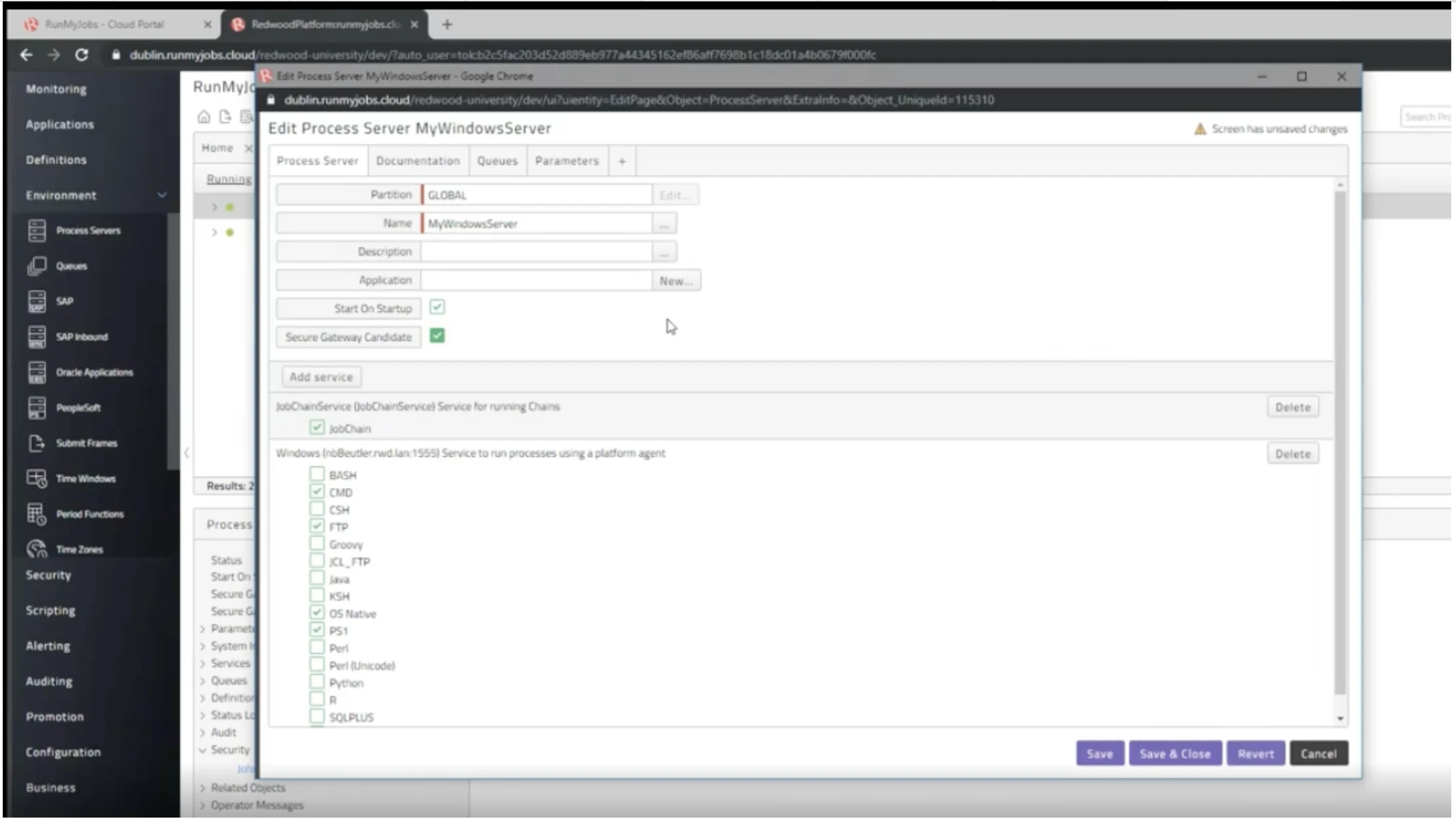Click the Revert button
This screenshot has width=1456, height=821.
(x=1256, y=753)
